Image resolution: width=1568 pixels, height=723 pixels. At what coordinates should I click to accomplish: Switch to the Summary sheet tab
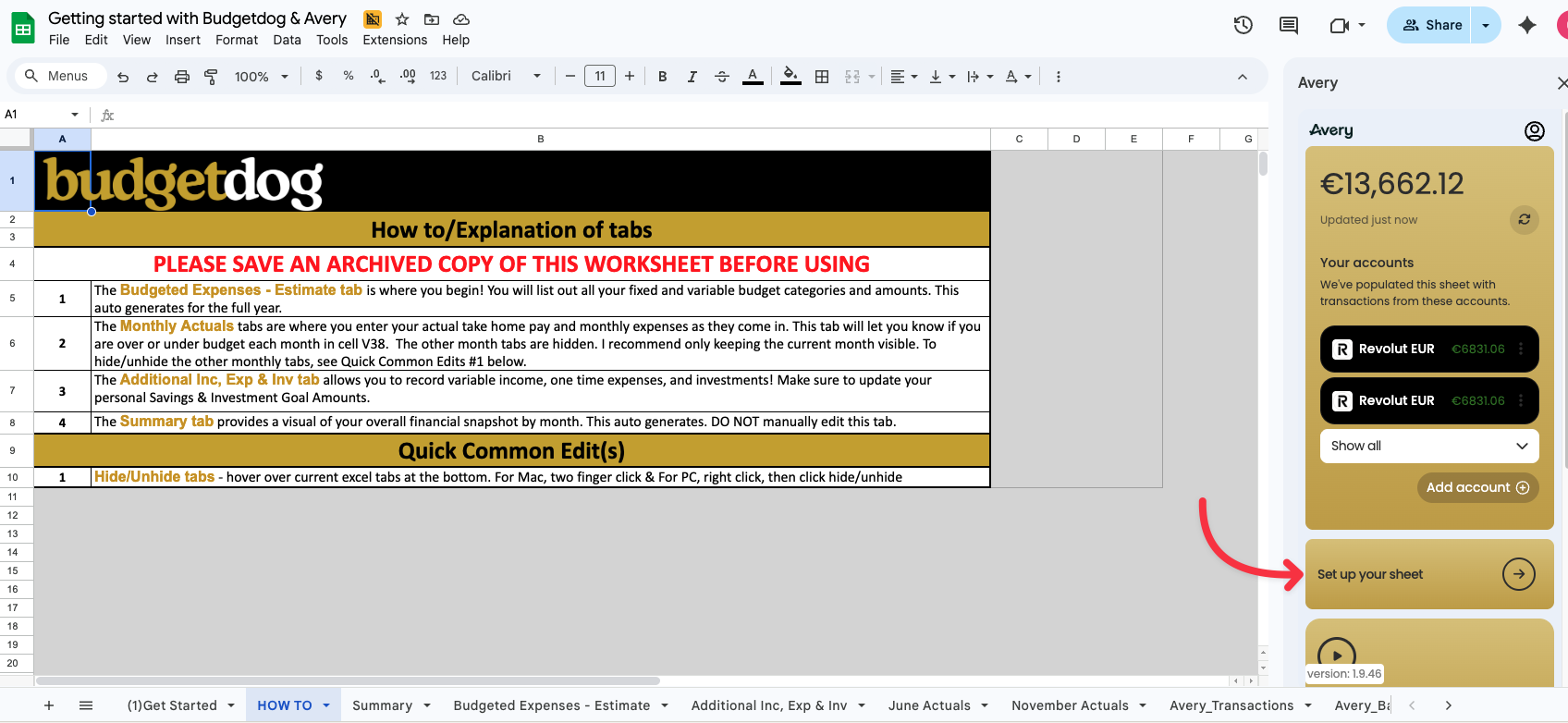(382, 705)
